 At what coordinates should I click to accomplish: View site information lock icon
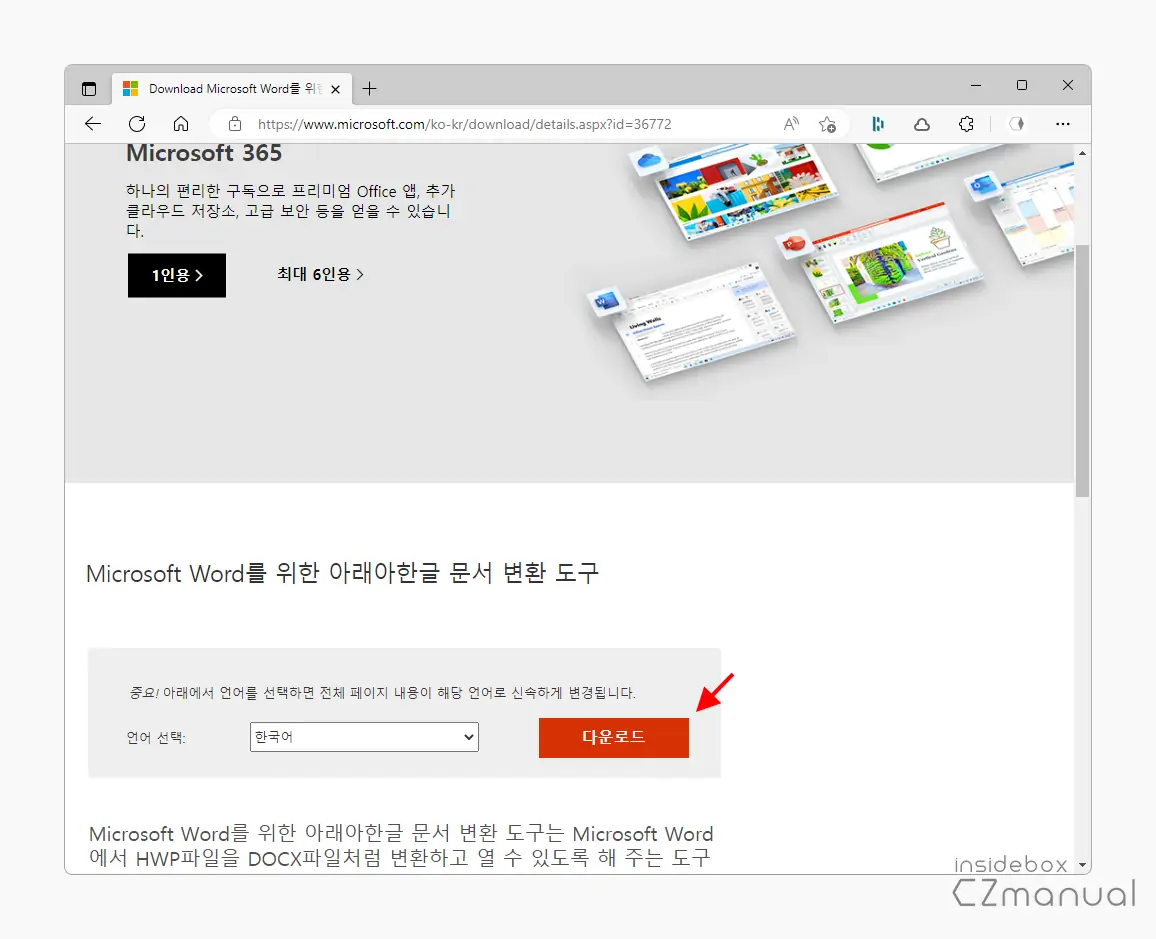pos(234,124)
